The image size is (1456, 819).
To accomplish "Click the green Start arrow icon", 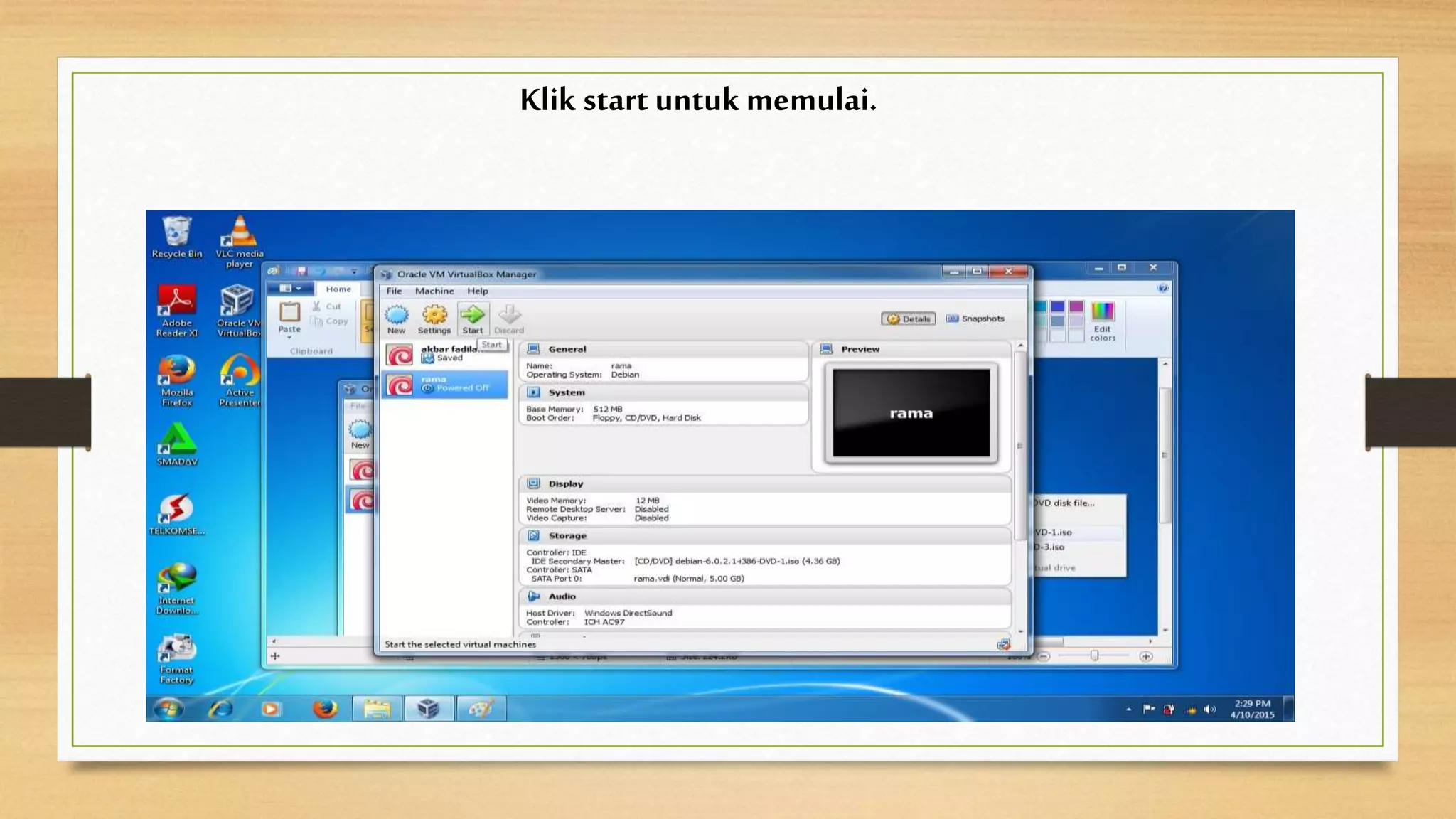I will coord(472,314).
